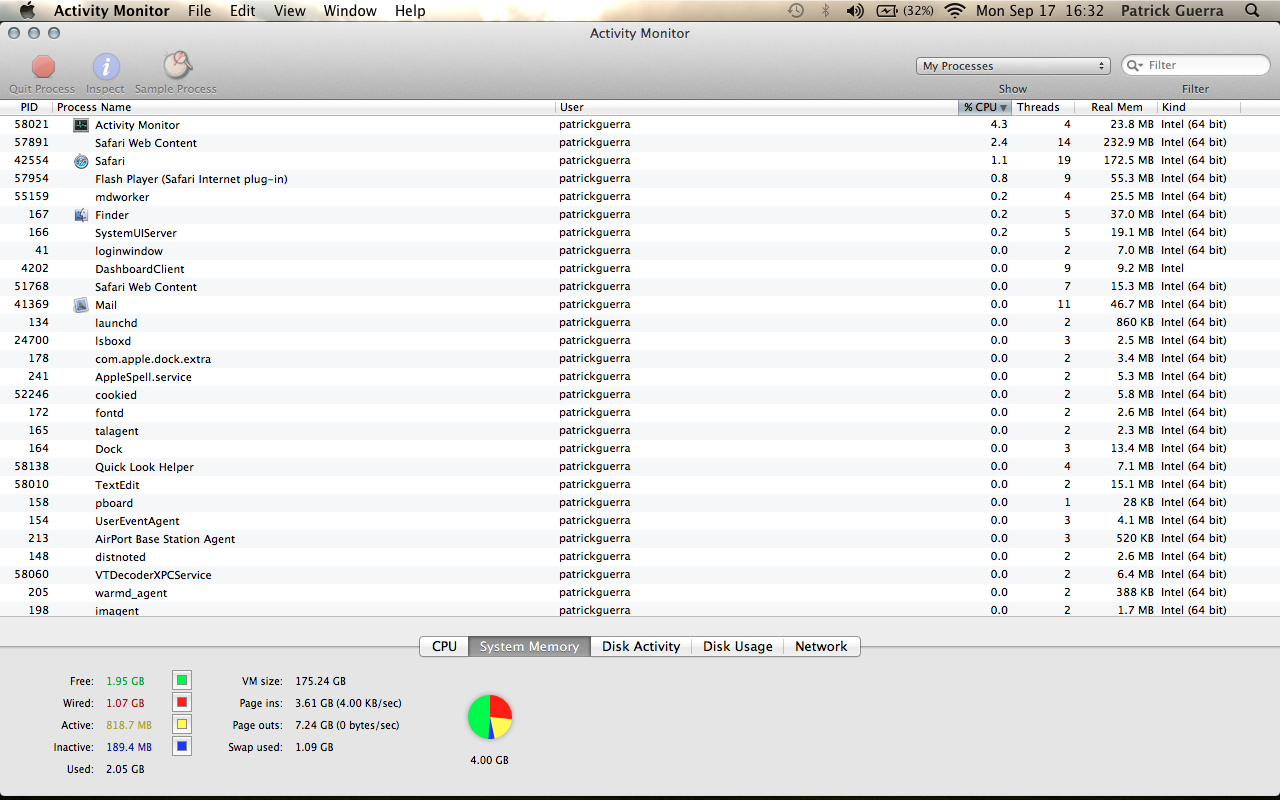Screen dimensions: 1280x800
Task: Select the AppleSpell.service process row
Action: coord(640,377)
